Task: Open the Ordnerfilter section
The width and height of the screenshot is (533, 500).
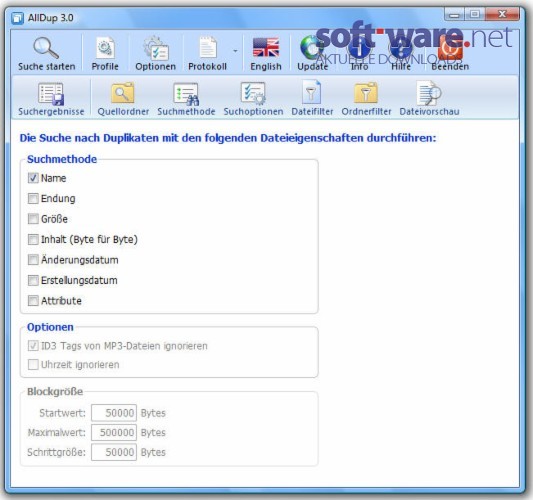Action: (x=366, y=99)
